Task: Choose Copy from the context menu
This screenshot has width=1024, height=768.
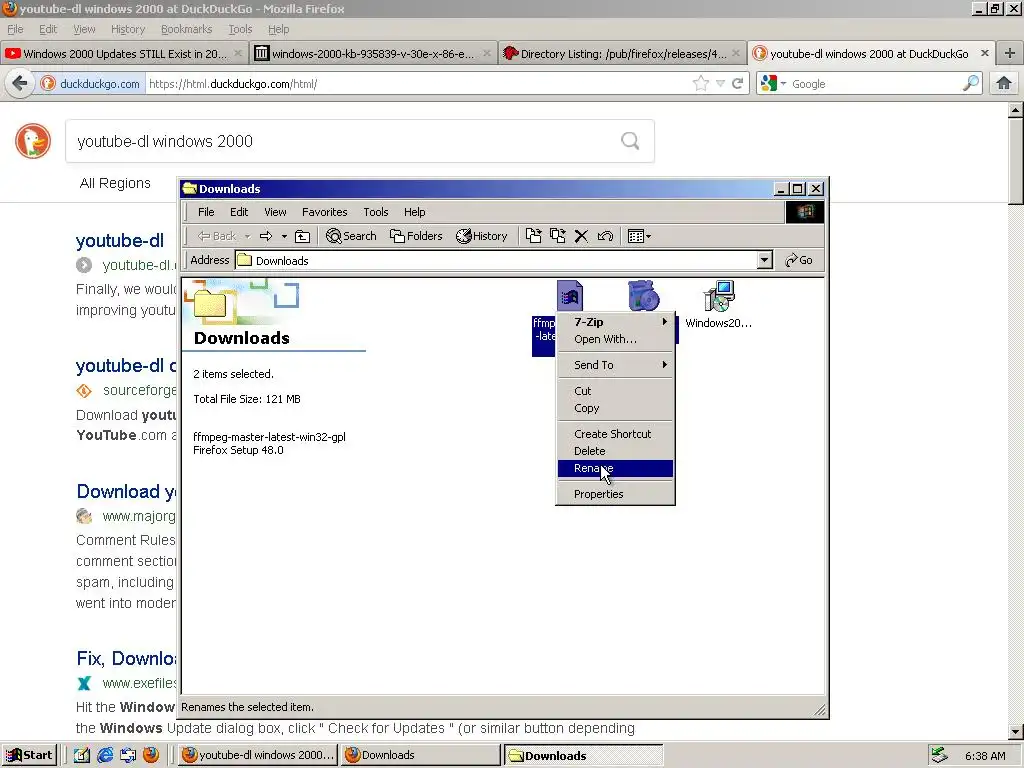Action: [x=615, y=408]
